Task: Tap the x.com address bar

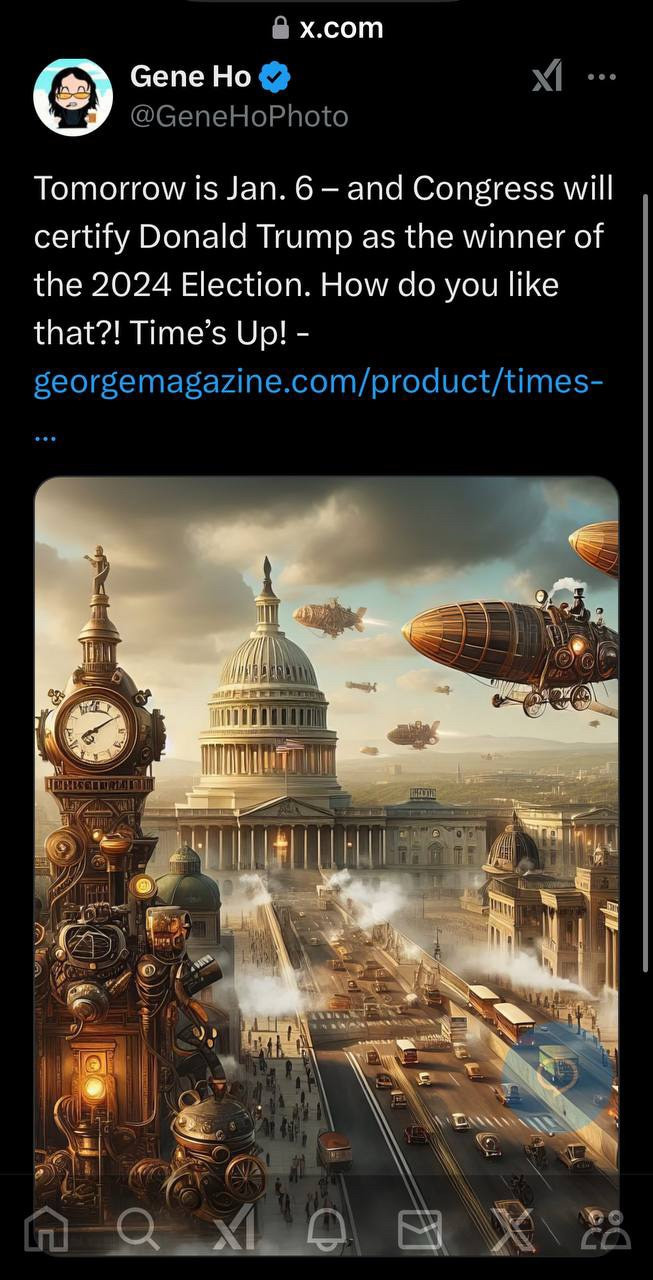Action: click(327, 29)
